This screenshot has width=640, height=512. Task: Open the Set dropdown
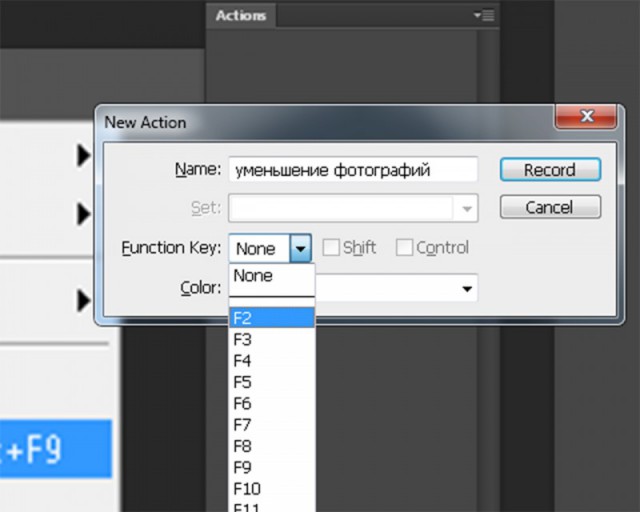[353, 208]
